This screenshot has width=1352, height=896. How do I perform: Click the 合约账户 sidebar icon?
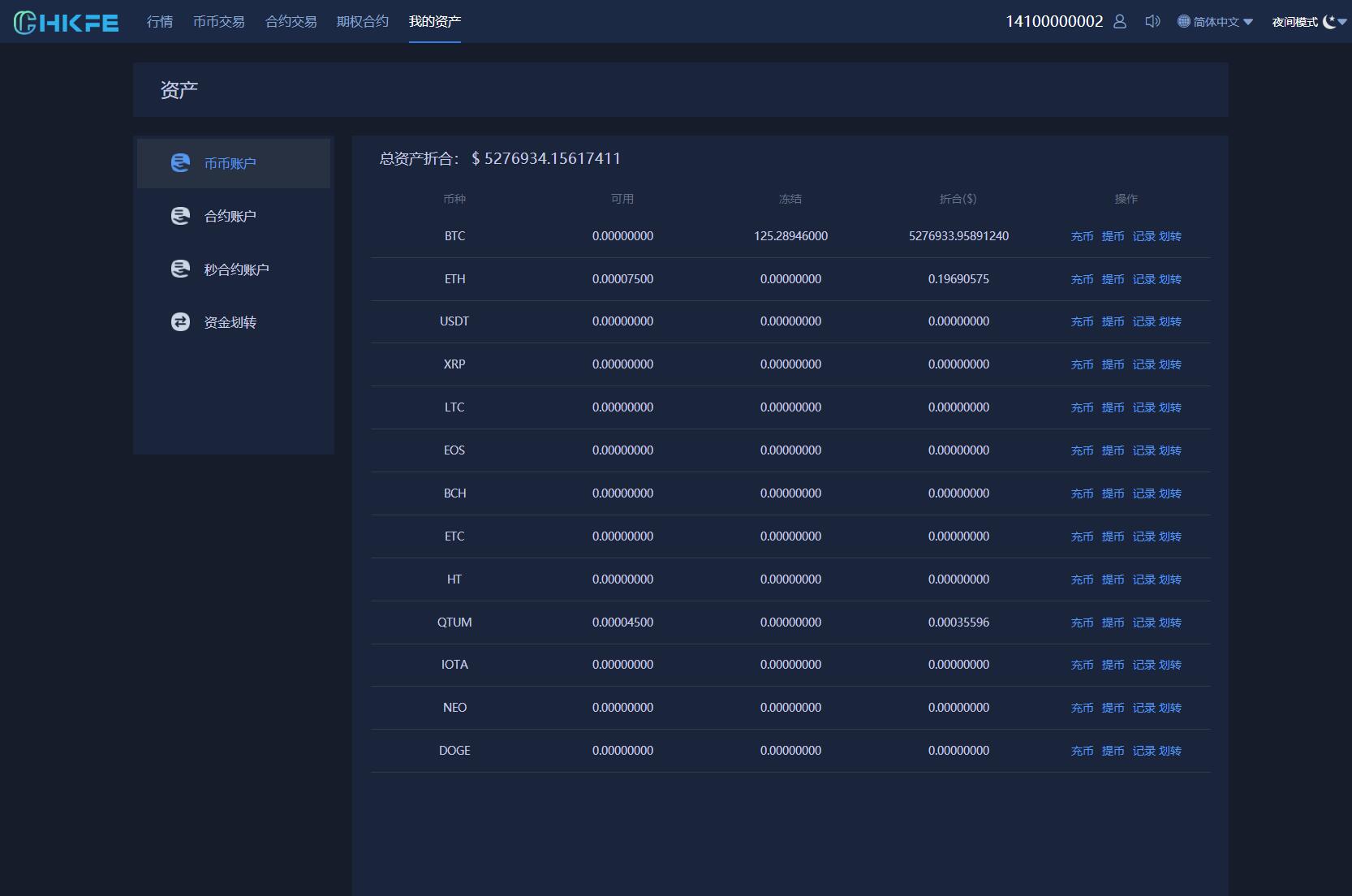point(180,216)
